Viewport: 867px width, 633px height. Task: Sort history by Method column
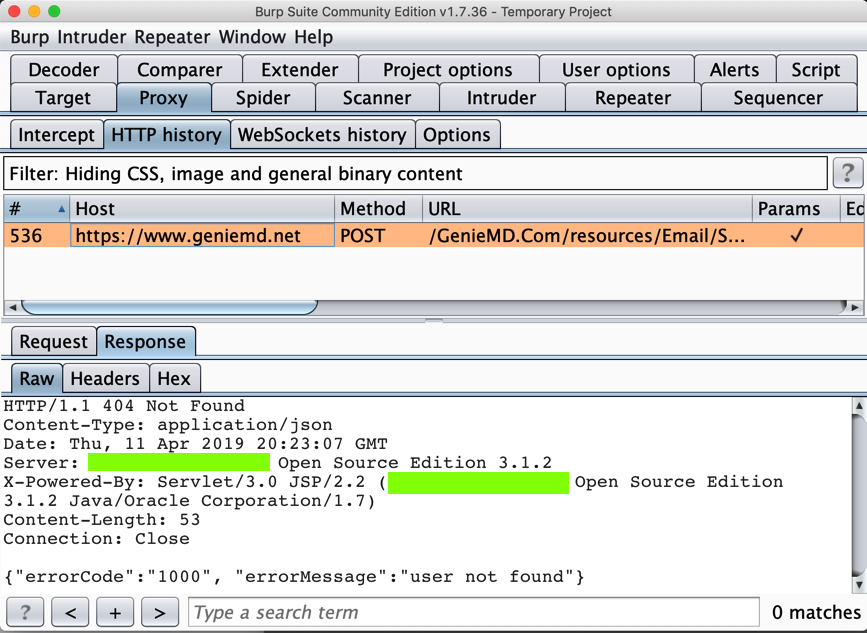373,209
